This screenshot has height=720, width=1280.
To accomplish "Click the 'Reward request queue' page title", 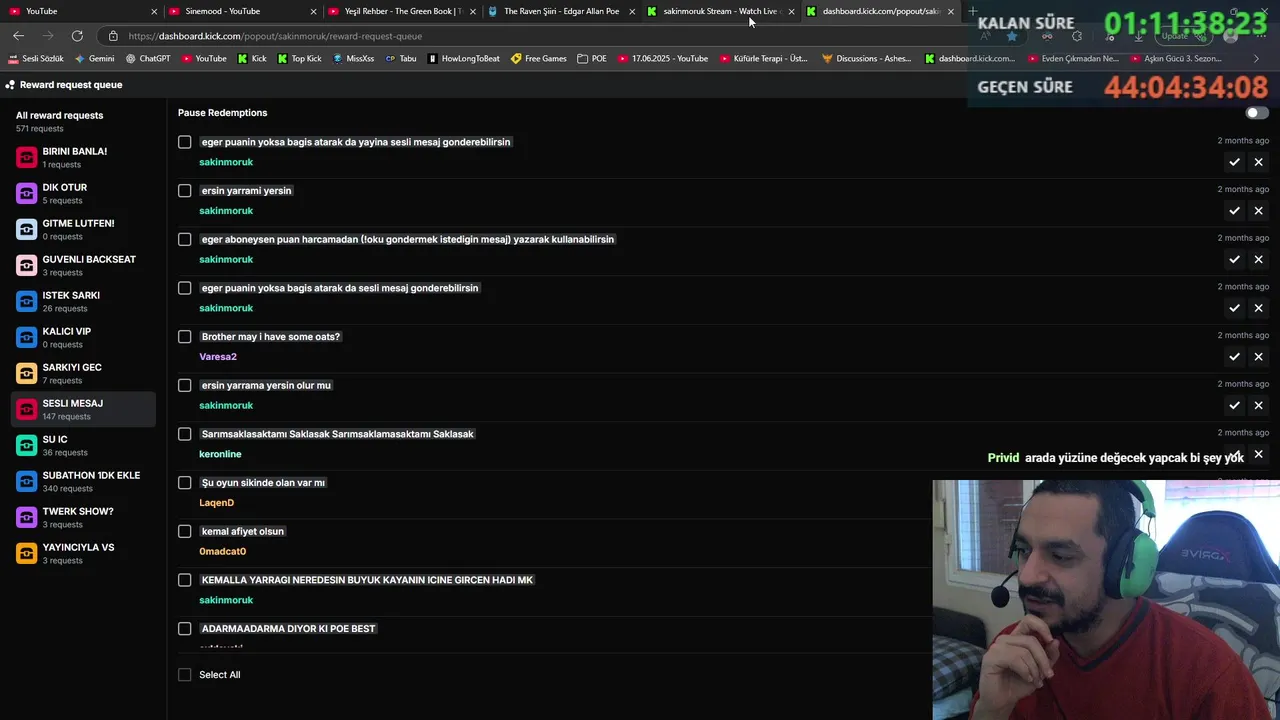I will tap(71, 85).
